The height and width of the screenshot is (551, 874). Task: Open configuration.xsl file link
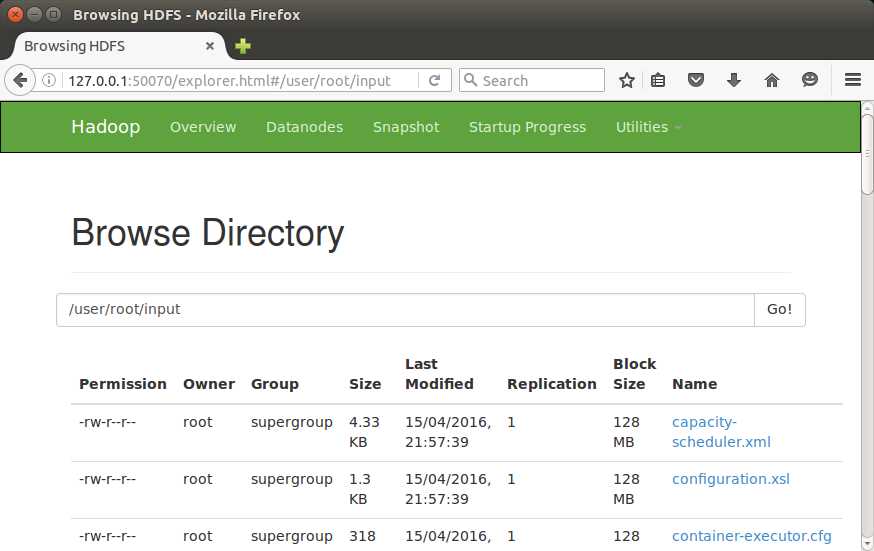731,479
